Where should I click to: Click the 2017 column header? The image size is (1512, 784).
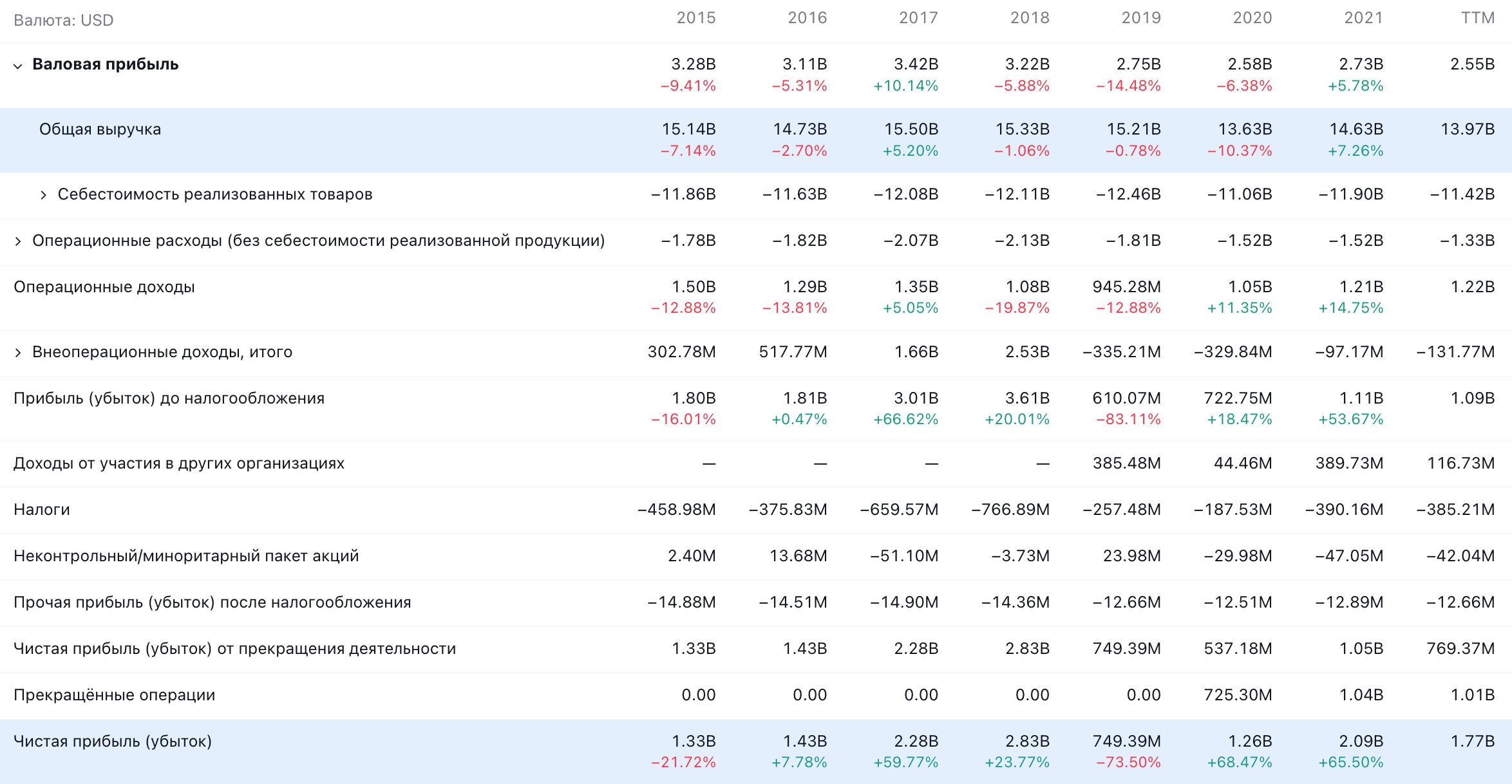click(x=919, y=18)
